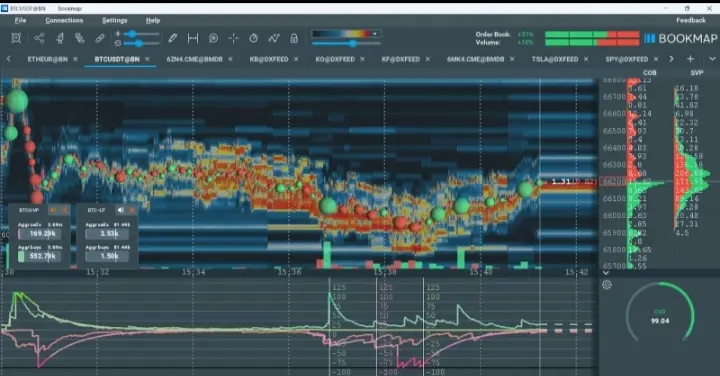The image size is (720, 376).
Task: Switch to the KB@DXFEED tab
Action: click(269, 59)
